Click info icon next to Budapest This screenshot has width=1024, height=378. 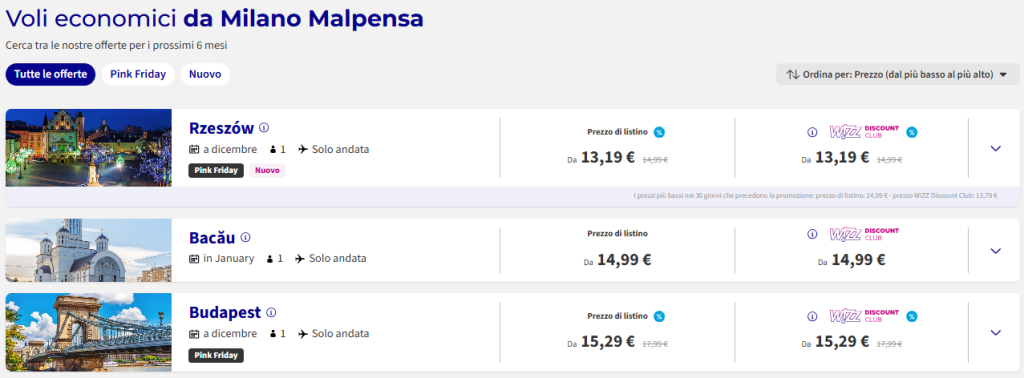[x=271, y=312]
